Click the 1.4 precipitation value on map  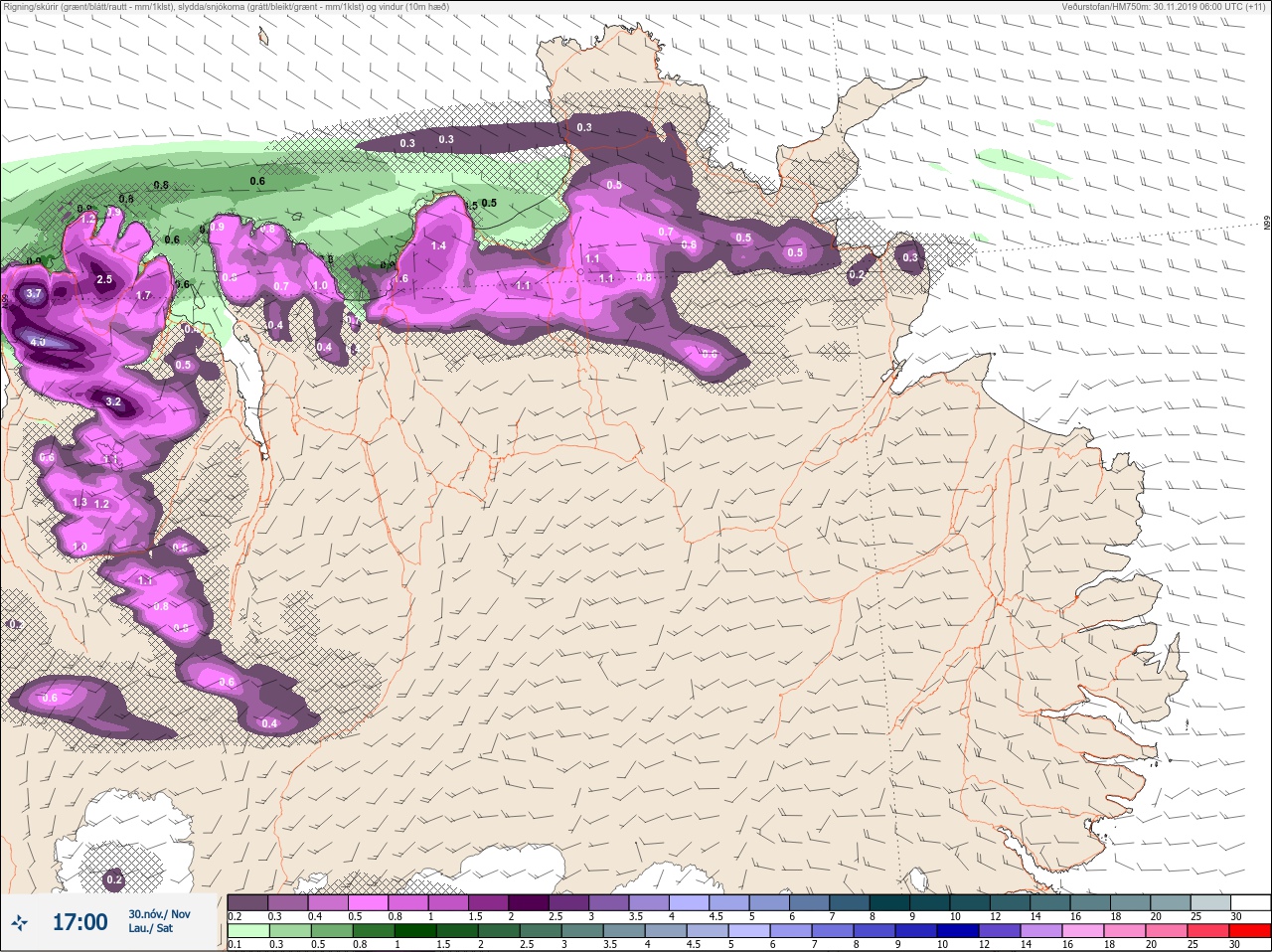(438, 245)
